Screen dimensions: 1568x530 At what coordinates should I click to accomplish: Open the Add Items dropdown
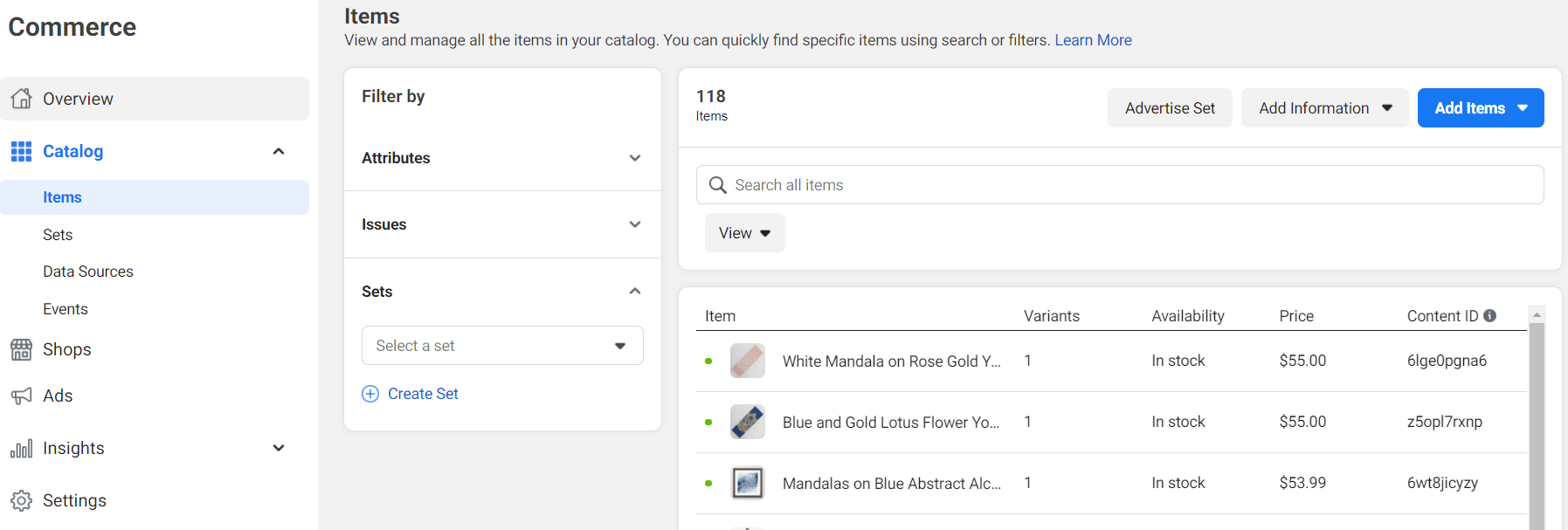coord(1481,108)
